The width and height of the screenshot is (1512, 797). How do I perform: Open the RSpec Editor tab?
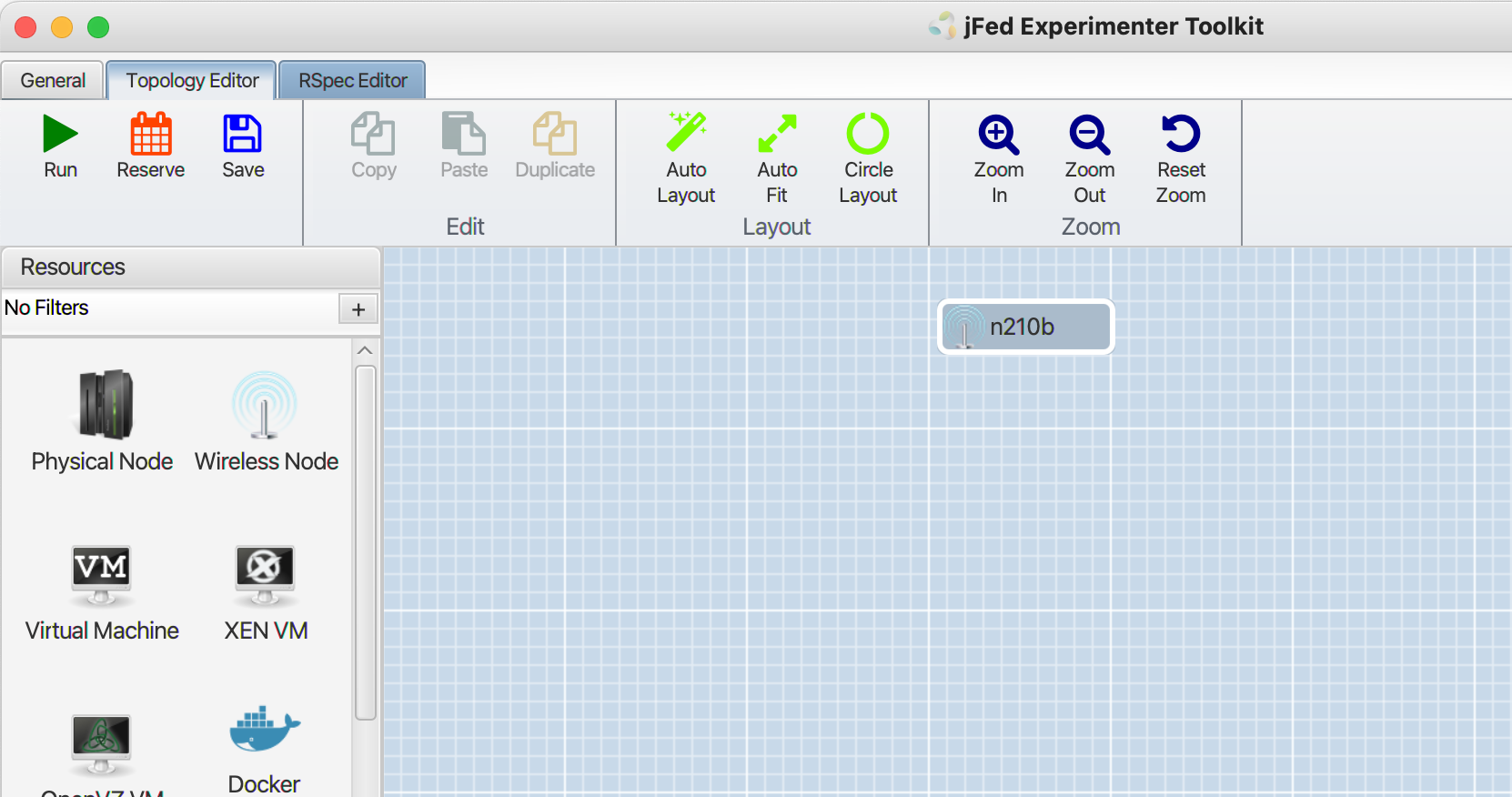(x=352, y=81)
